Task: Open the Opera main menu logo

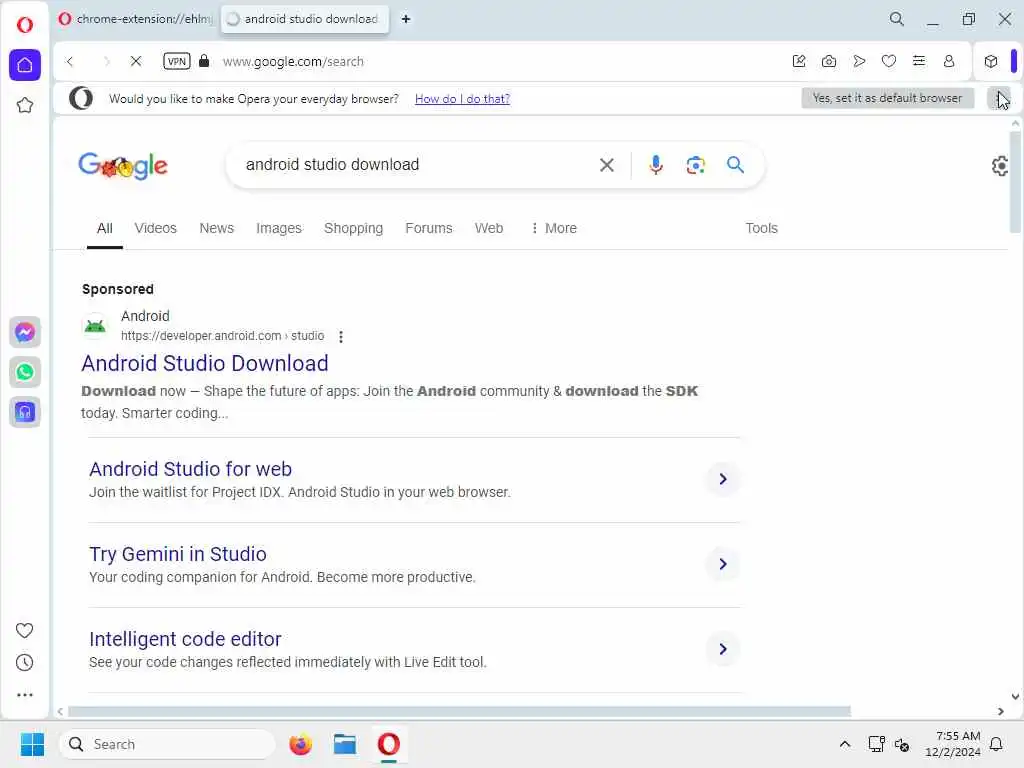Action: [x=25, y=25]
